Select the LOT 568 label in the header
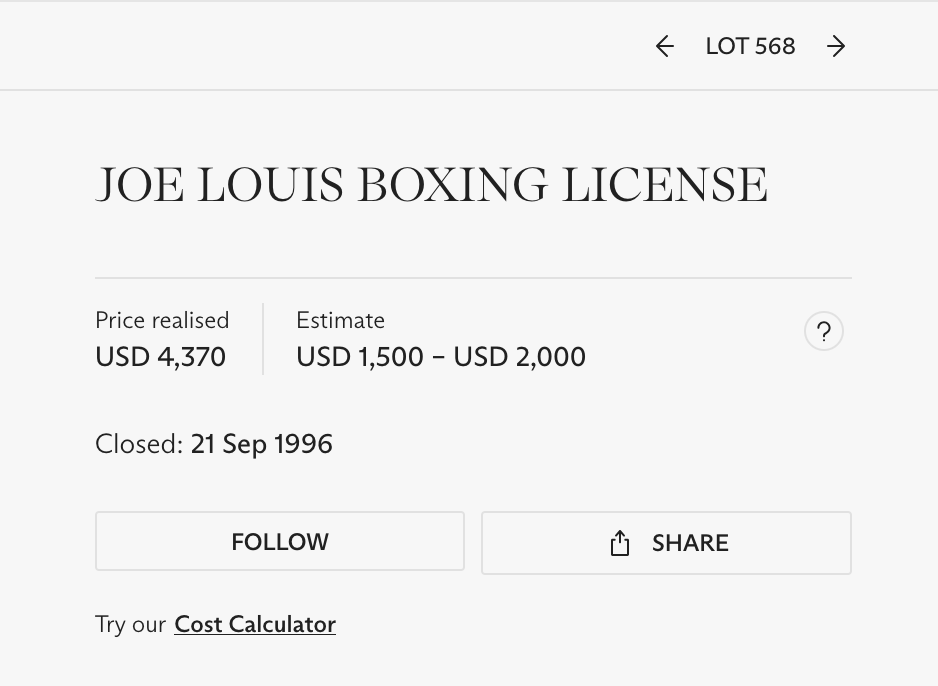Image resolution: width=938 pixels, height=686 pixels. click(x=750, y=46)
